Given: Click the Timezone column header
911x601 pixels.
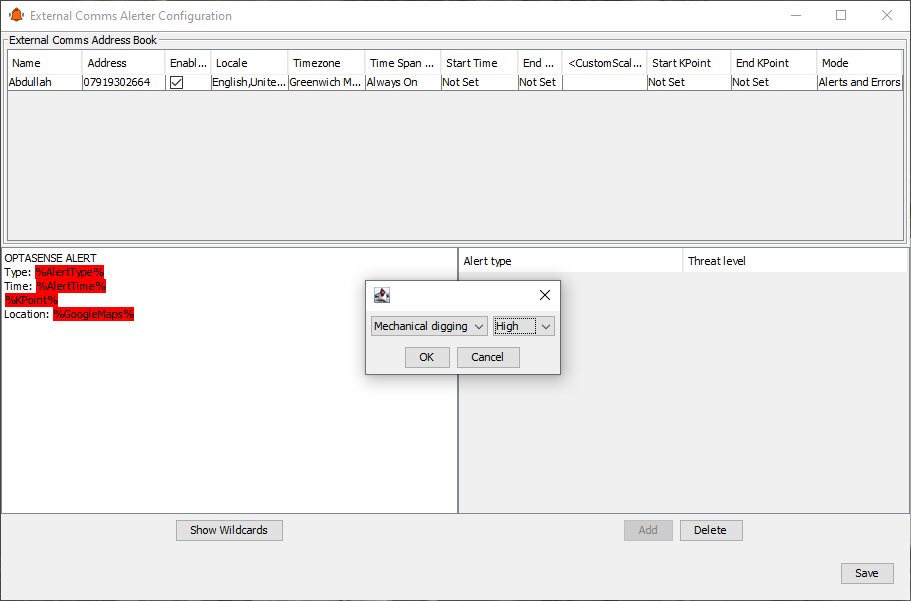Looking at the screenshot, I should tap(325, 63).
